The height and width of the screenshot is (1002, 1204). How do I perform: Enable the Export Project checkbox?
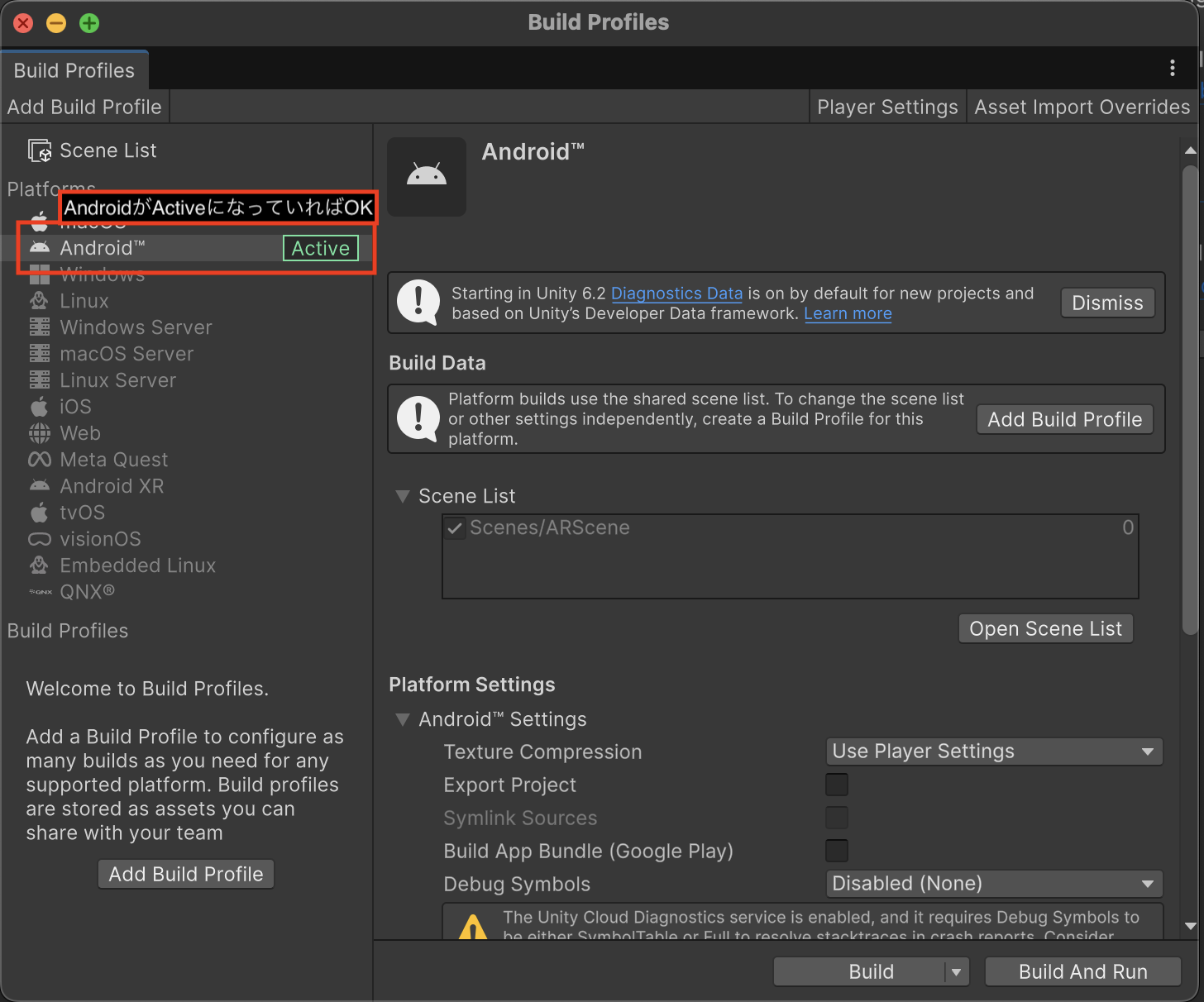[836, 785]
